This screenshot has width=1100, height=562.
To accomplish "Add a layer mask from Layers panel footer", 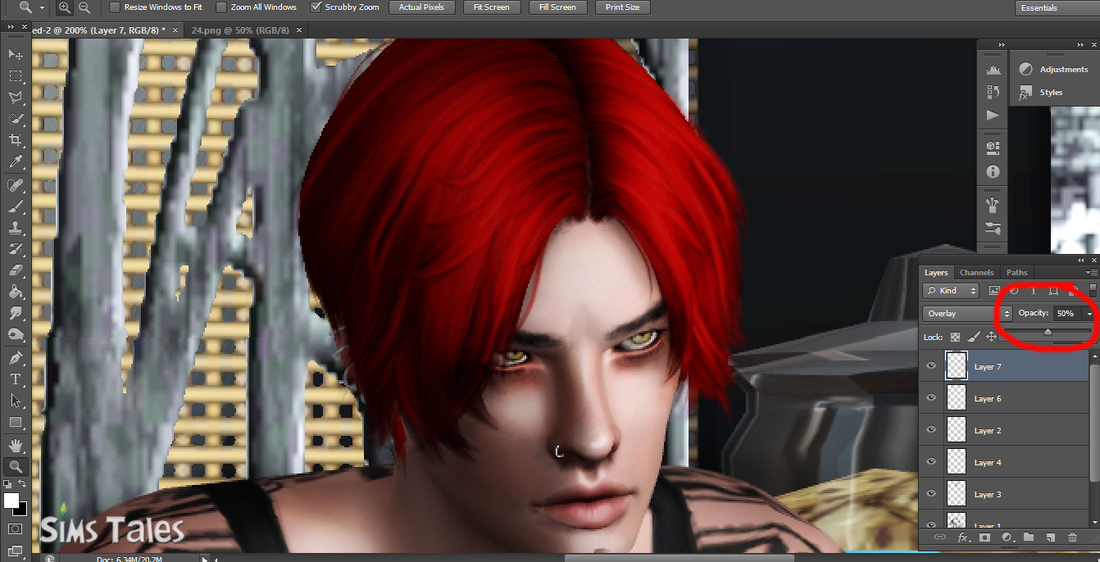I will tap(985, 537).
